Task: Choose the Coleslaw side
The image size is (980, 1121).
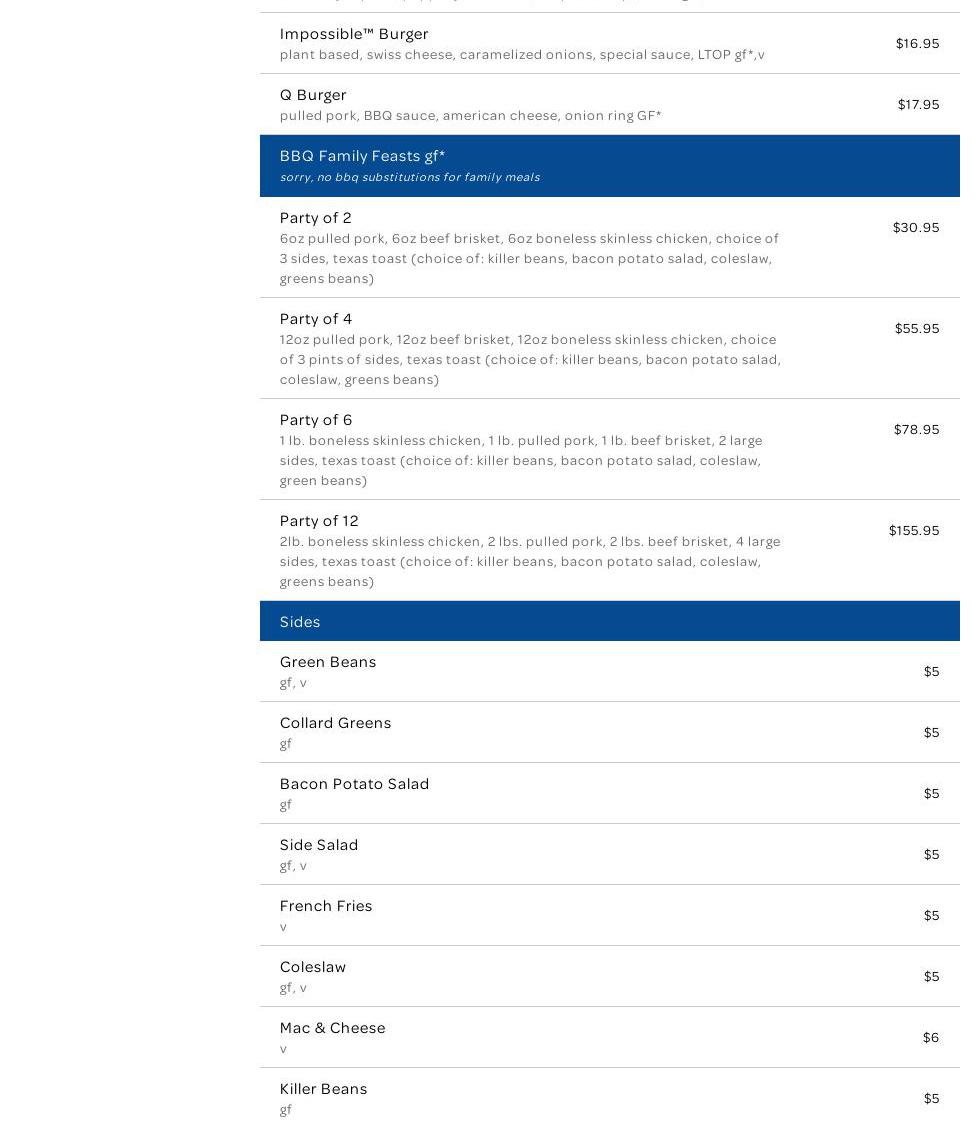Action: point(313,966)
